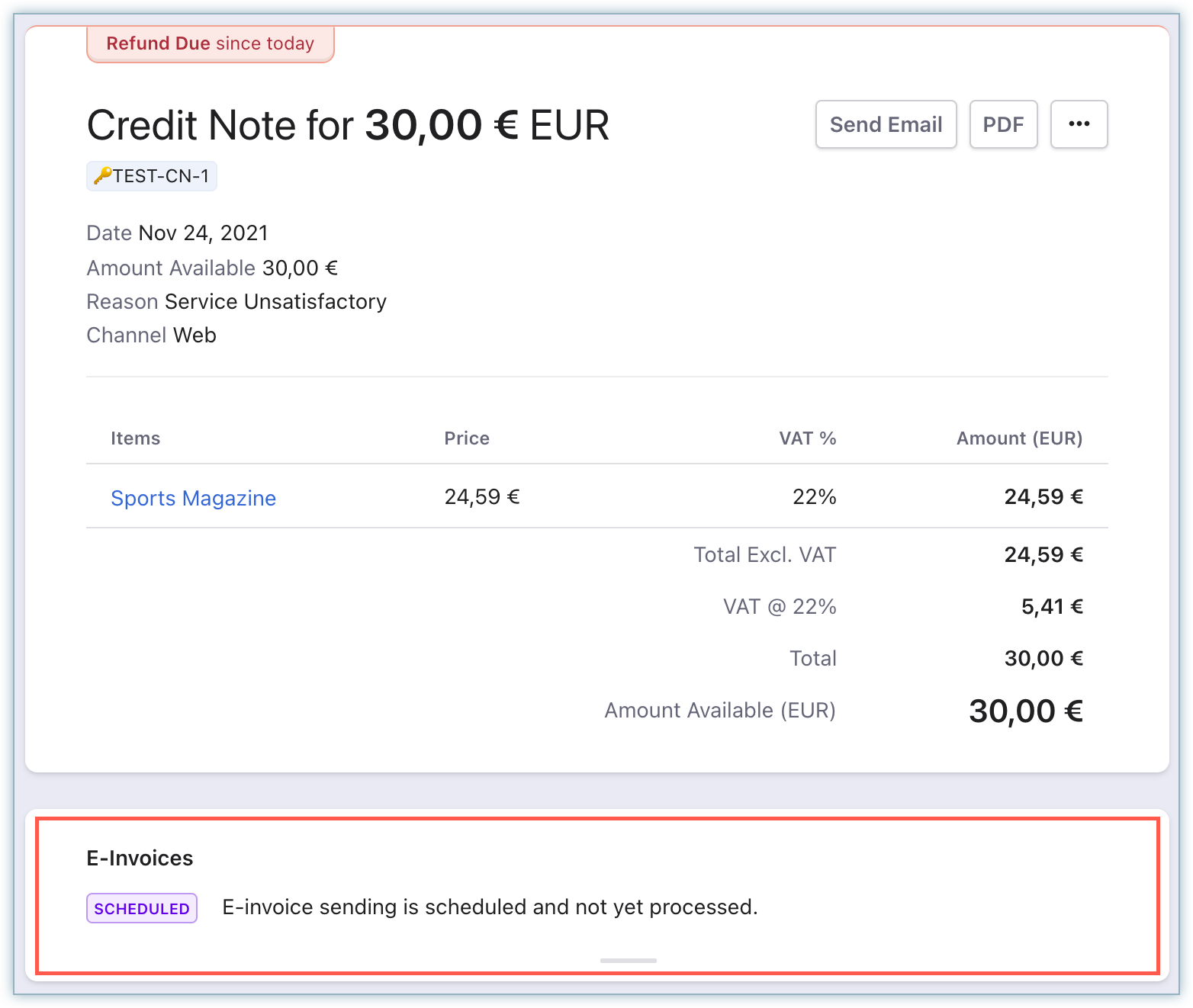Click the VAT @ 22% amount 5,41 €

(1052, 606)
